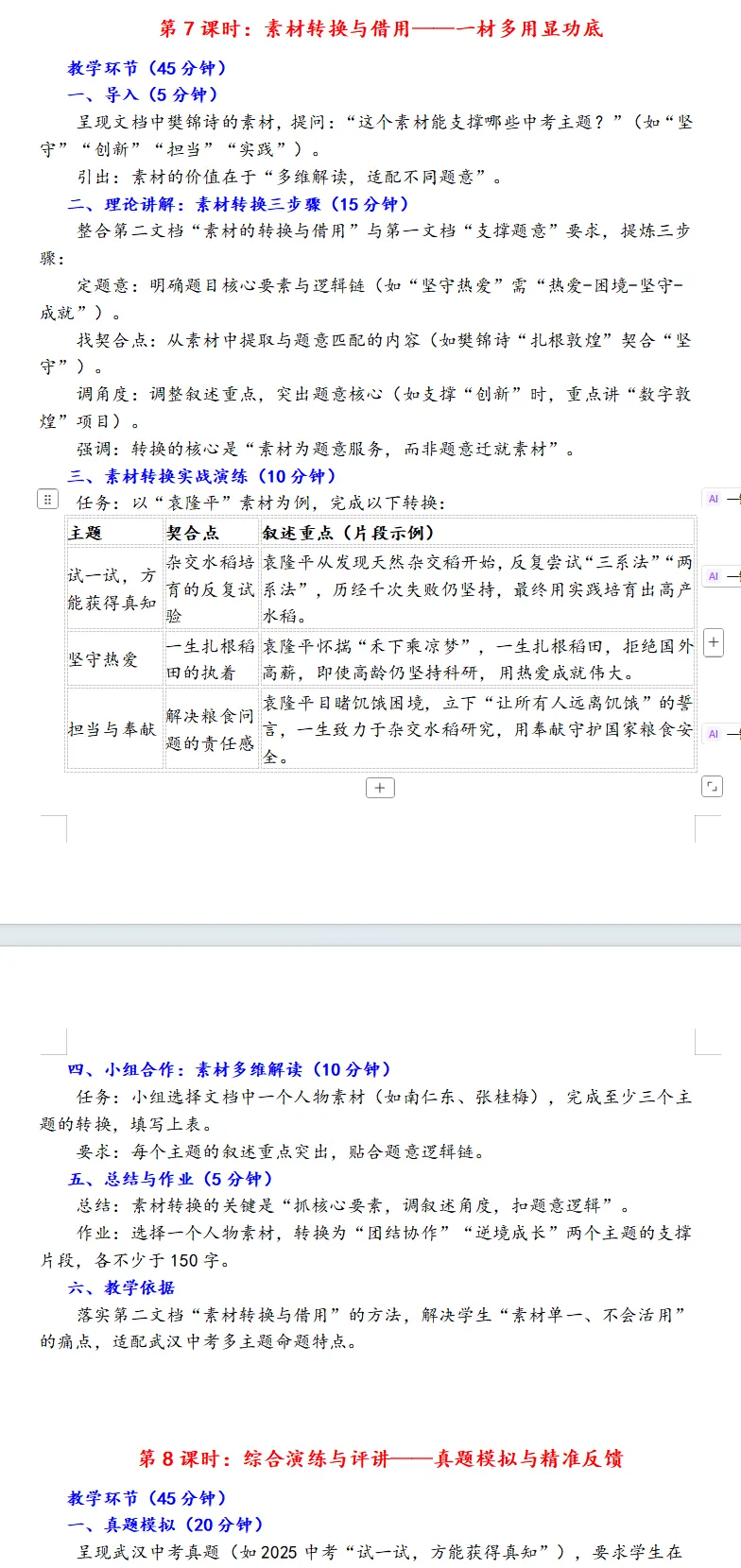Click the line starting 要求：每个主题的叙述重点突出
Screen dimensions: 741x1568
(282, 1151)
